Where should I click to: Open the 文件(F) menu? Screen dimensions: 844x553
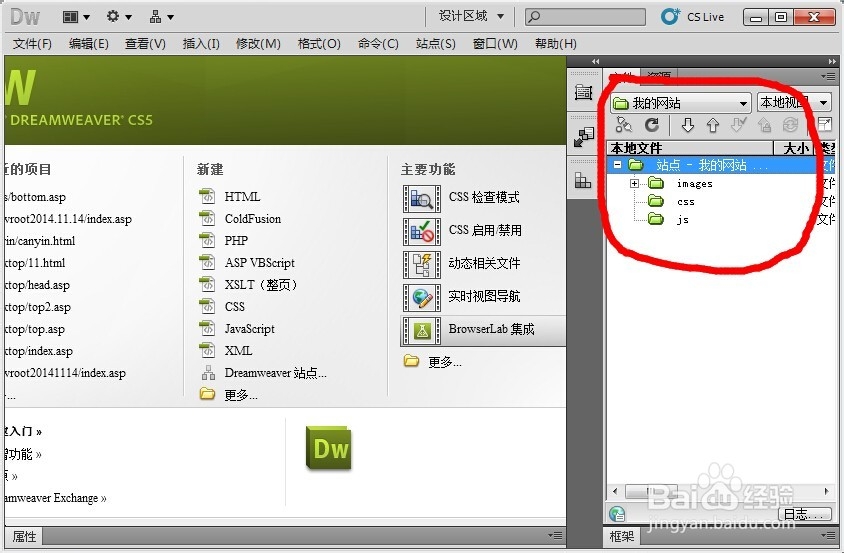tap(32, 44)
